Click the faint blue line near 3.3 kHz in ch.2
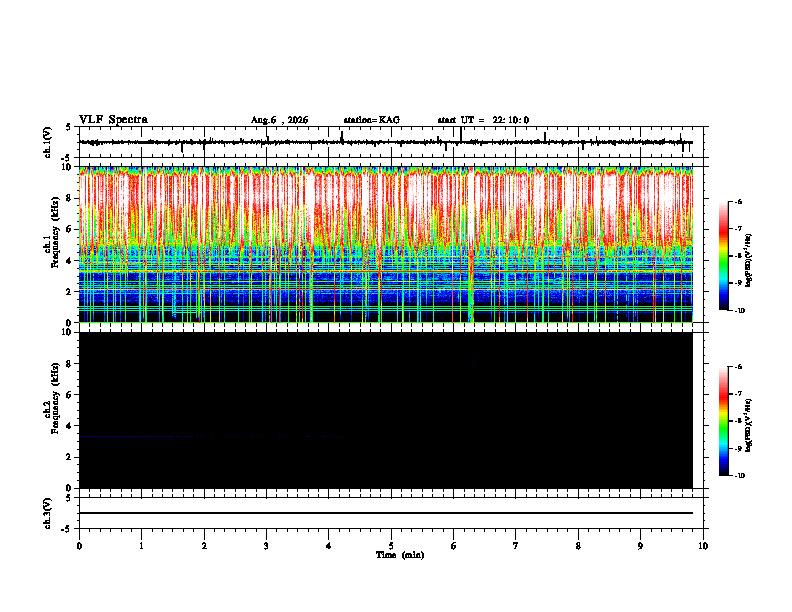Image resolution: width=792 pixels, height=612 pixels. [211, 436]
